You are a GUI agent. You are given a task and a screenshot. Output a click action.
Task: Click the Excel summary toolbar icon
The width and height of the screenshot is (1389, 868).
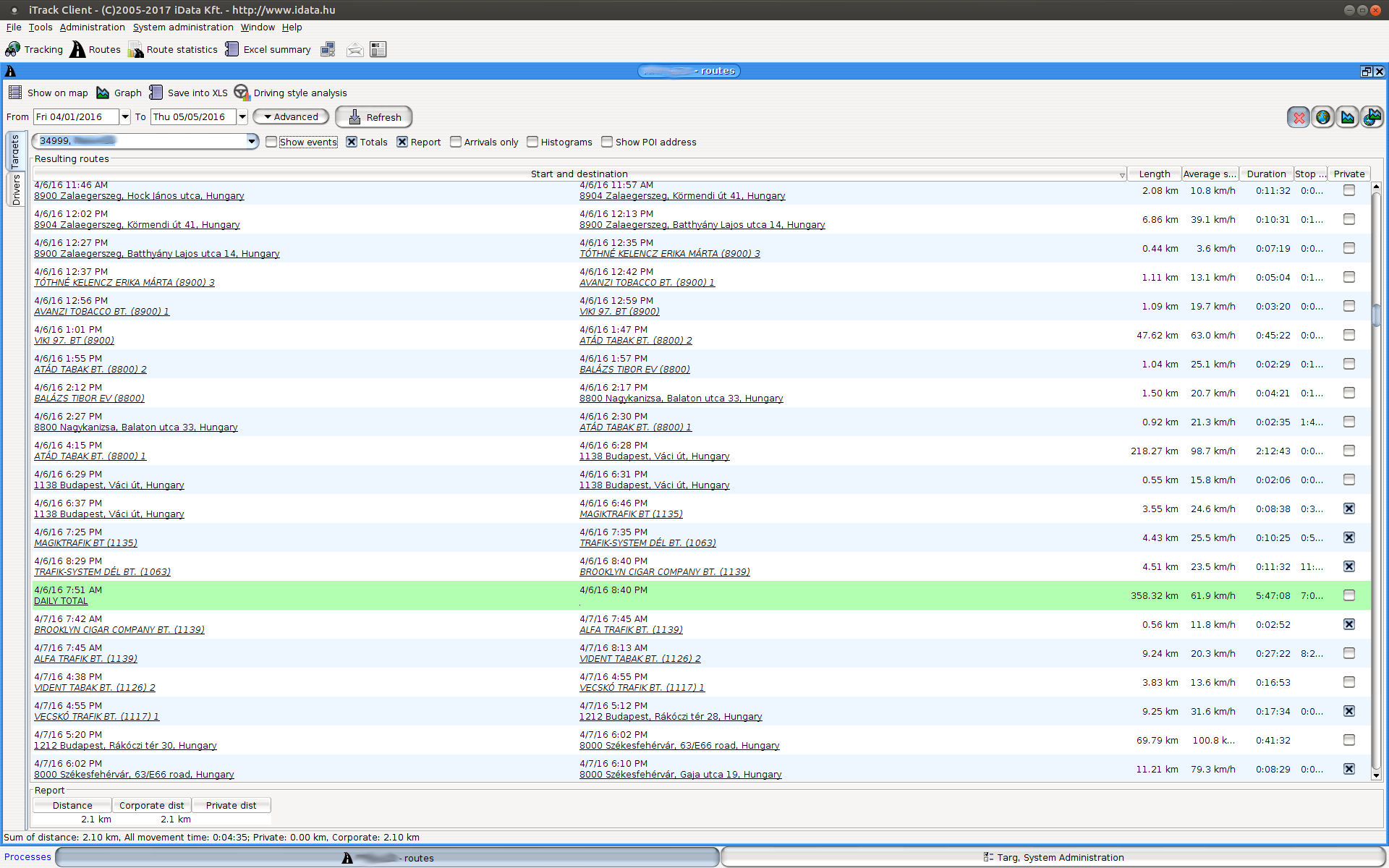pos(231,49)
